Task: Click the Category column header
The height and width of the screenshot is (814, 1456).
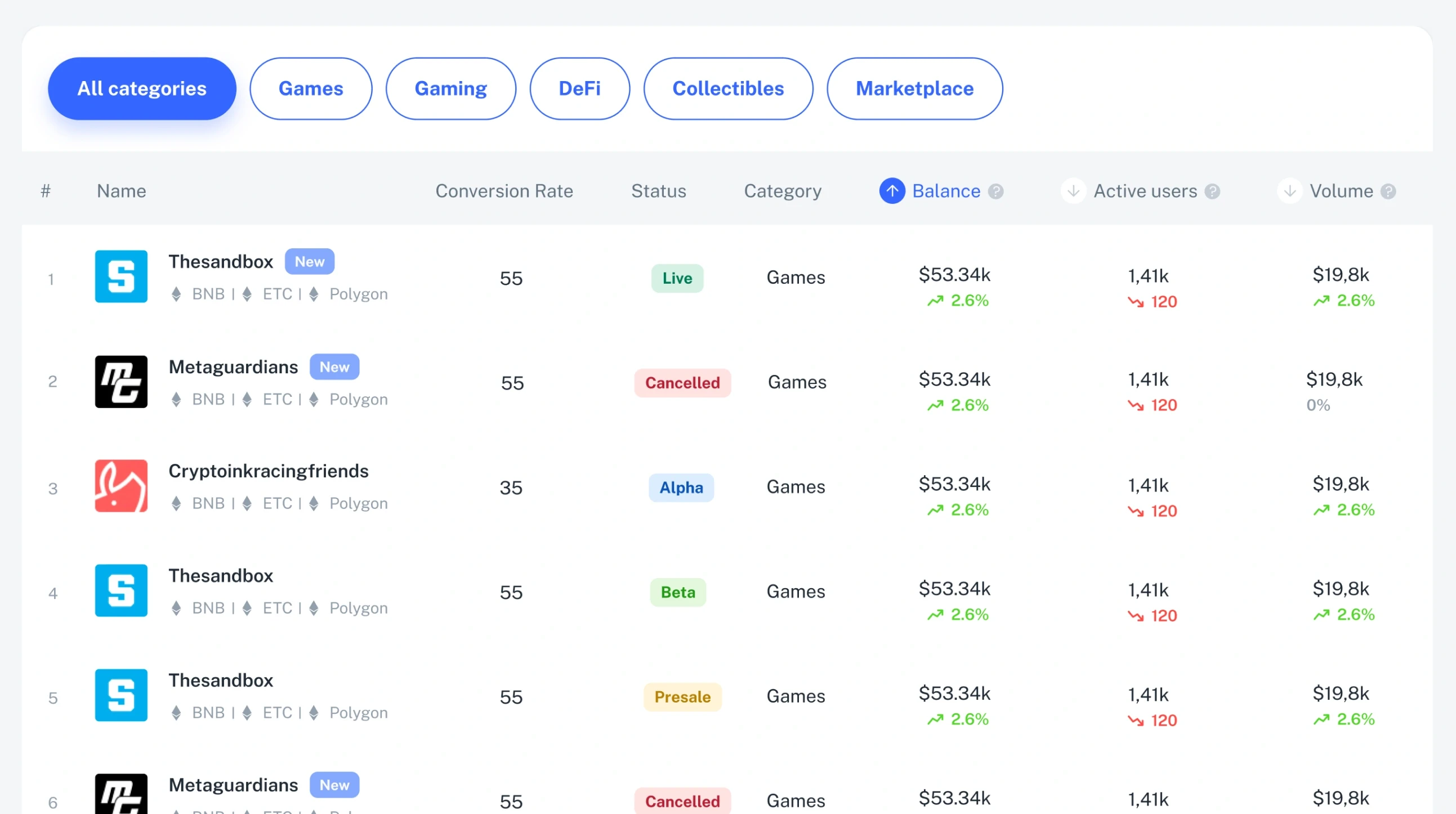Action: click(783, 191)
